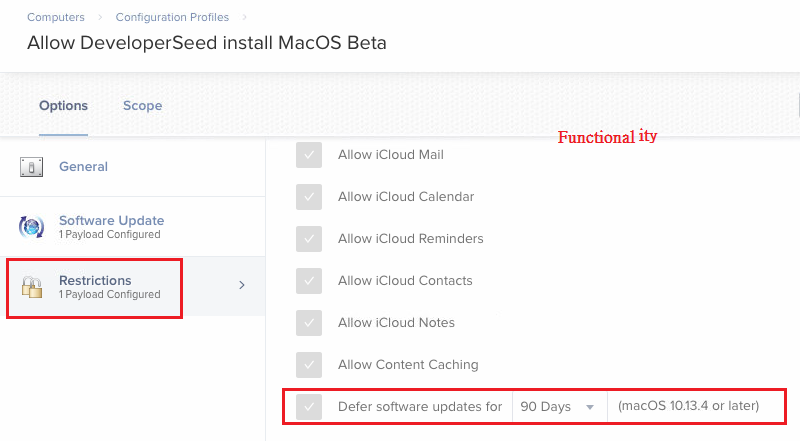Toggle the Allow iCloud Reminders checkbox
800x441 pixels.
click(x=309, y=239)
